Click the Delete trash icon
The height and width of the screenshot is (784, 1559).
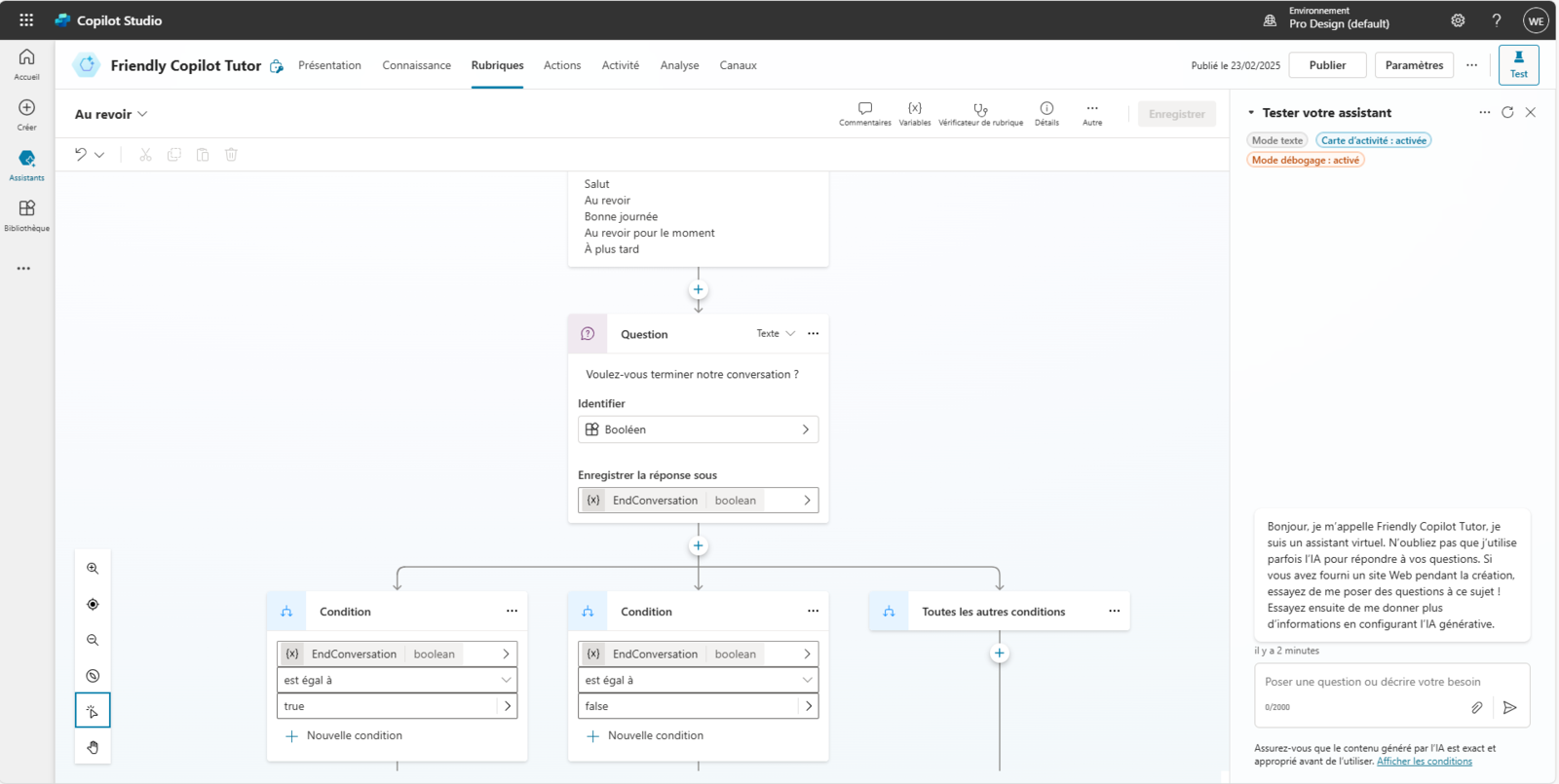231,154
